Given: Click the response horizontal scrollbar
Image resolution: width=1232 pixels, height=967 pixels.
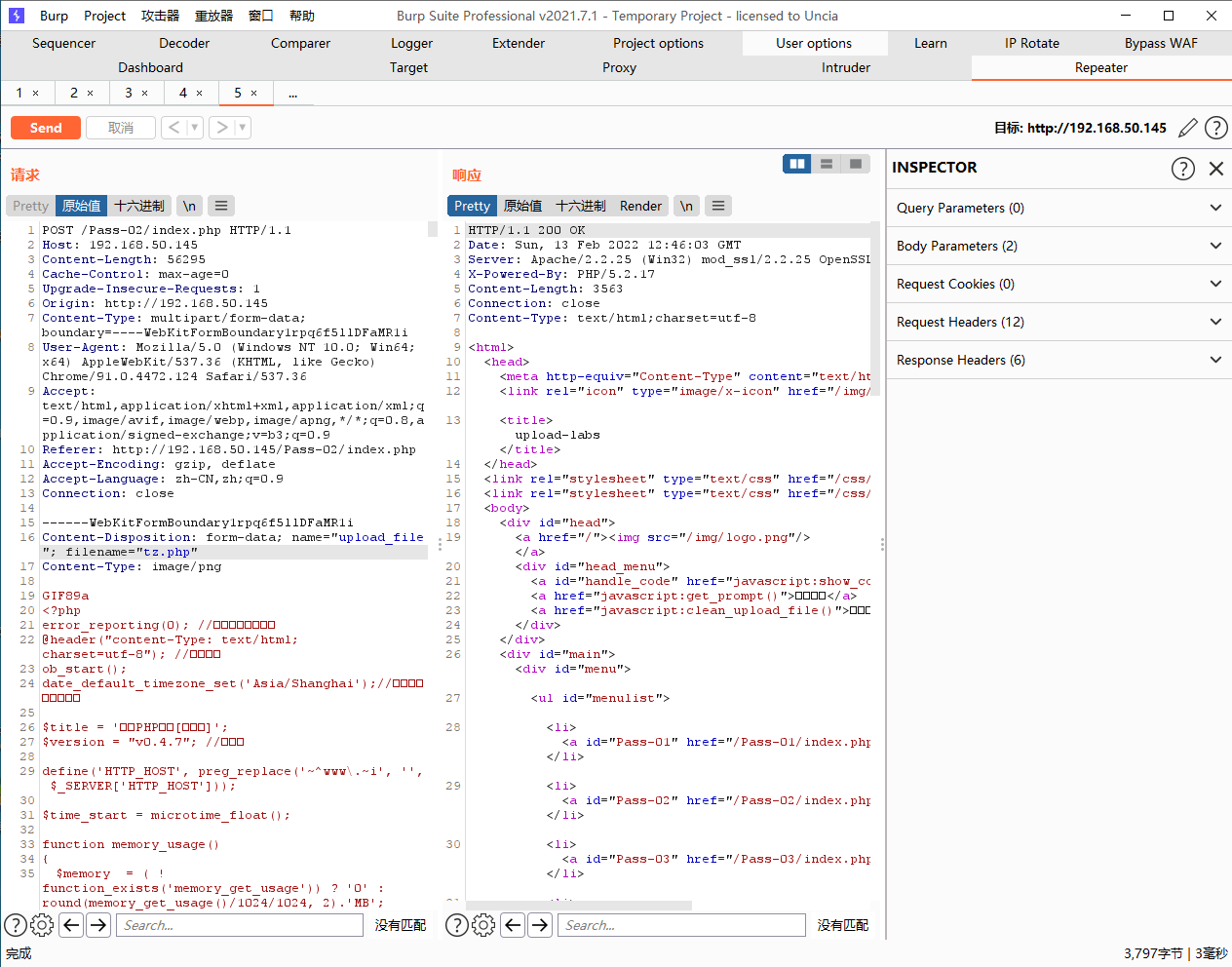Looking at the screenshot, I should click(579, 906).
